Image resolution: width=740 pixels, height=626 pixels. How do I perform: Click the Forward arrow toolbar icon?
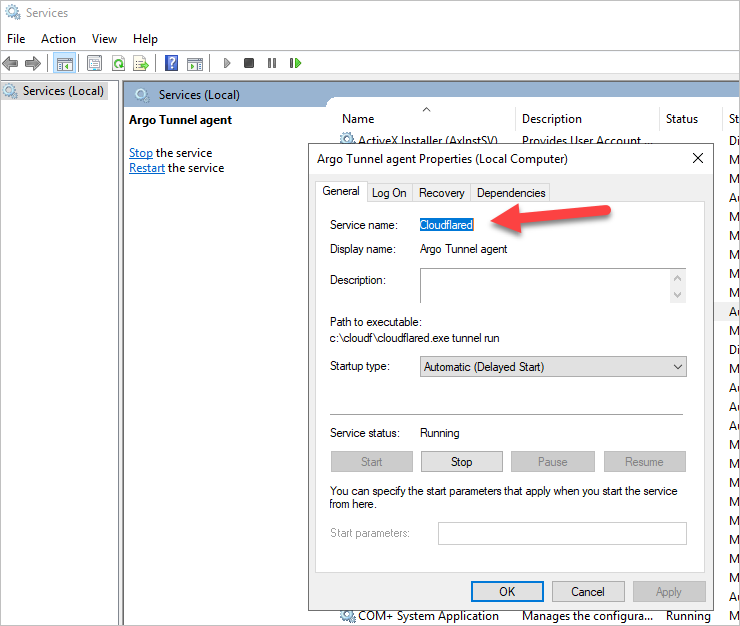click(33, 63)
